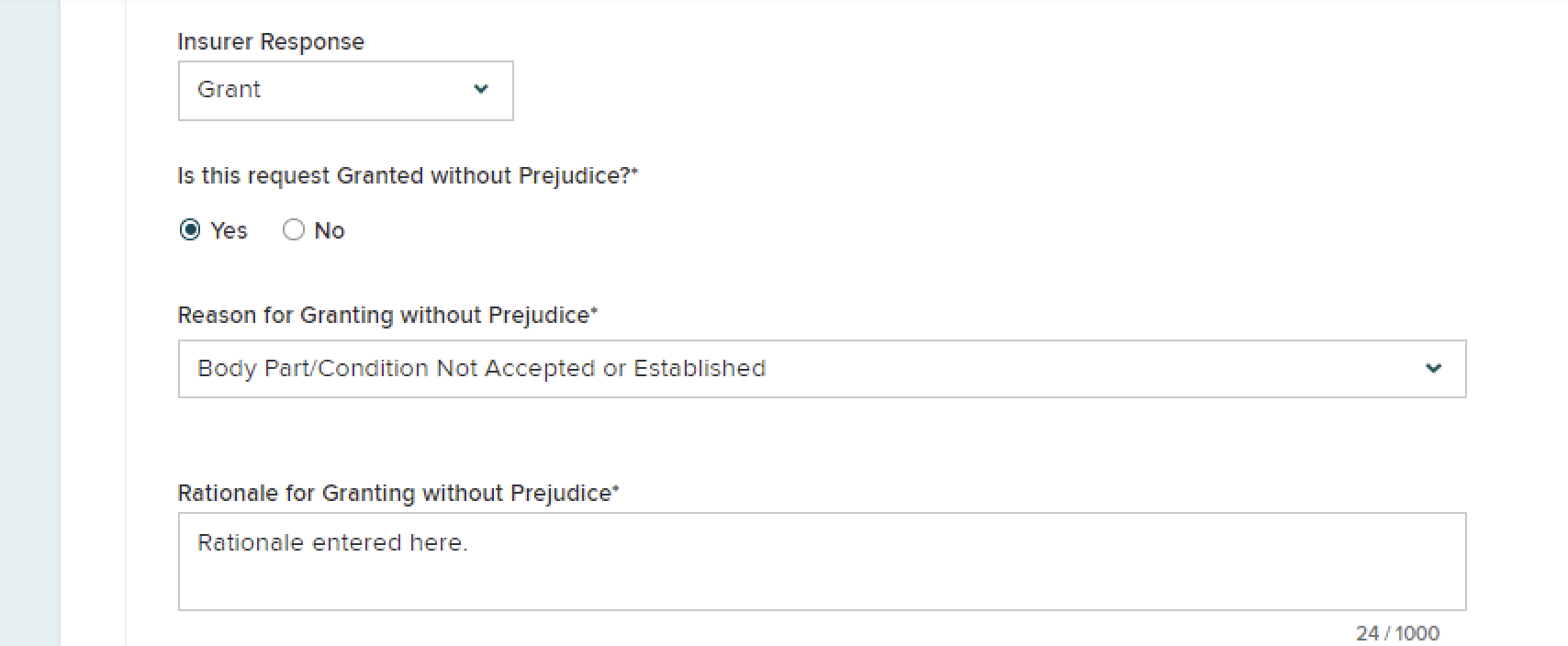The image size is (1568, 646).
Task: Click the "Rationale entered here." text
Action: [x=332, y=543]
